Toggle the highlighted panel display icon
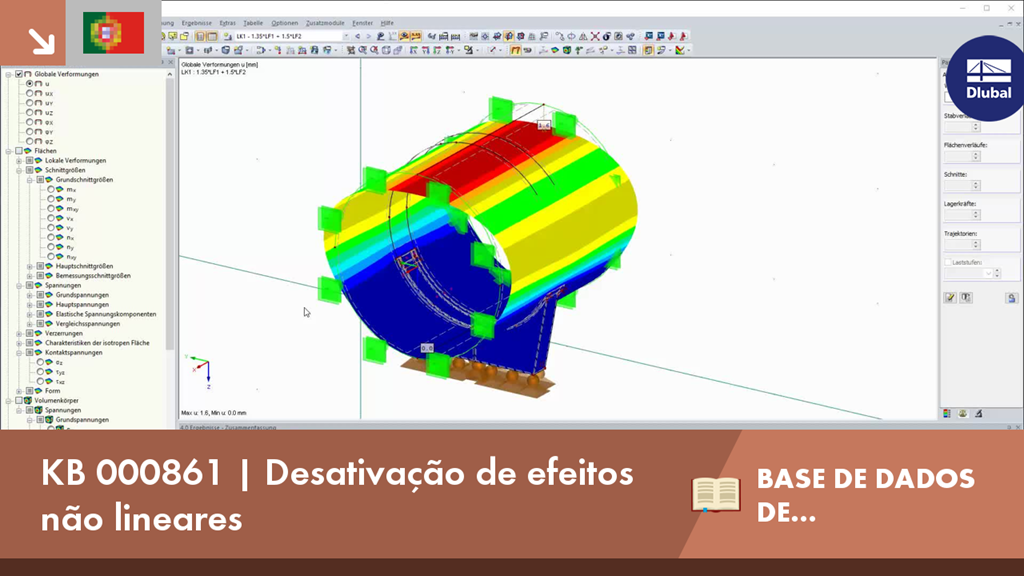The height and width of the screenshot is (576, 1024). [648, 50]
